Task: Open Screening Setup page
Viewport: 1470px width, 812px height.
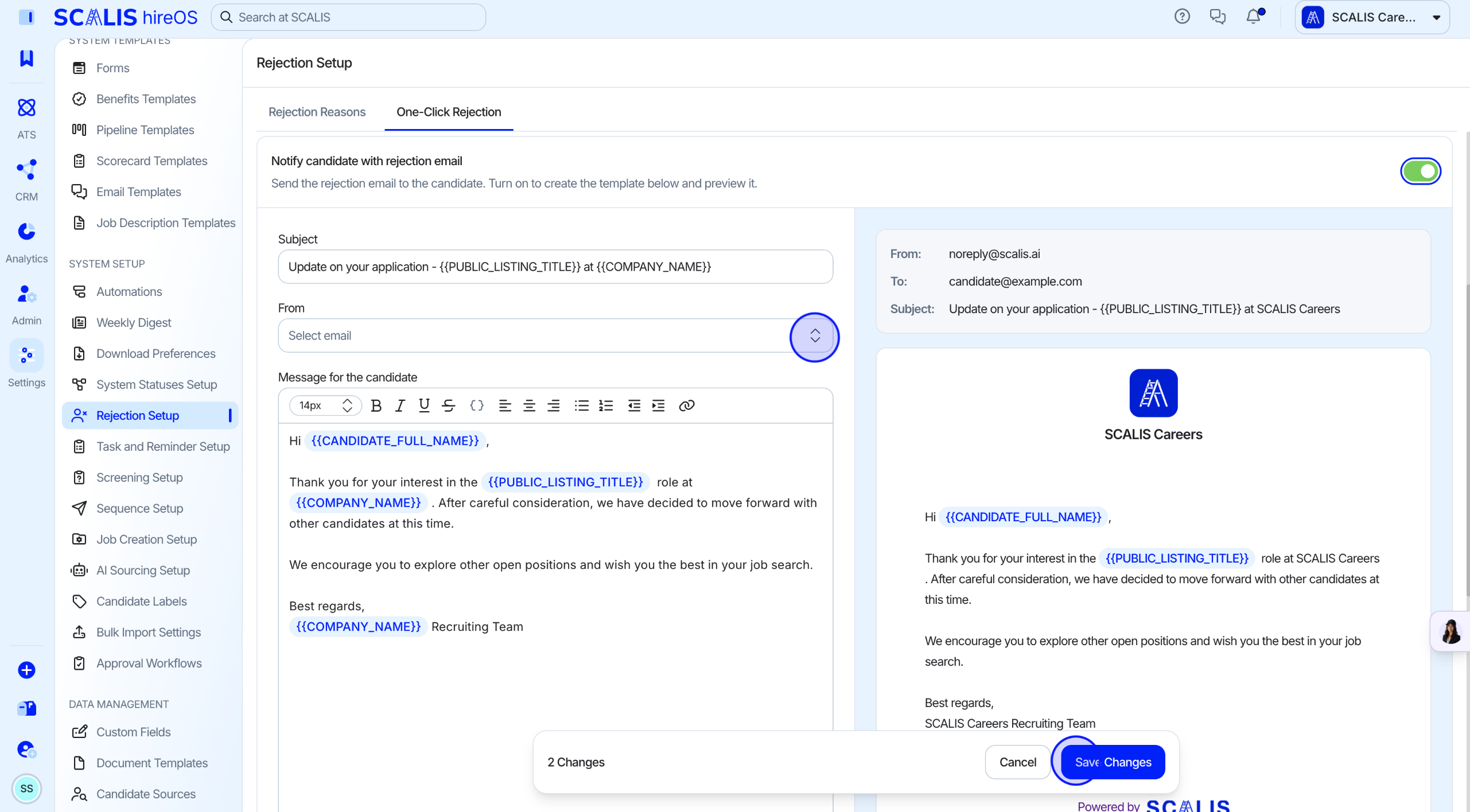Action: coord(150,477)
